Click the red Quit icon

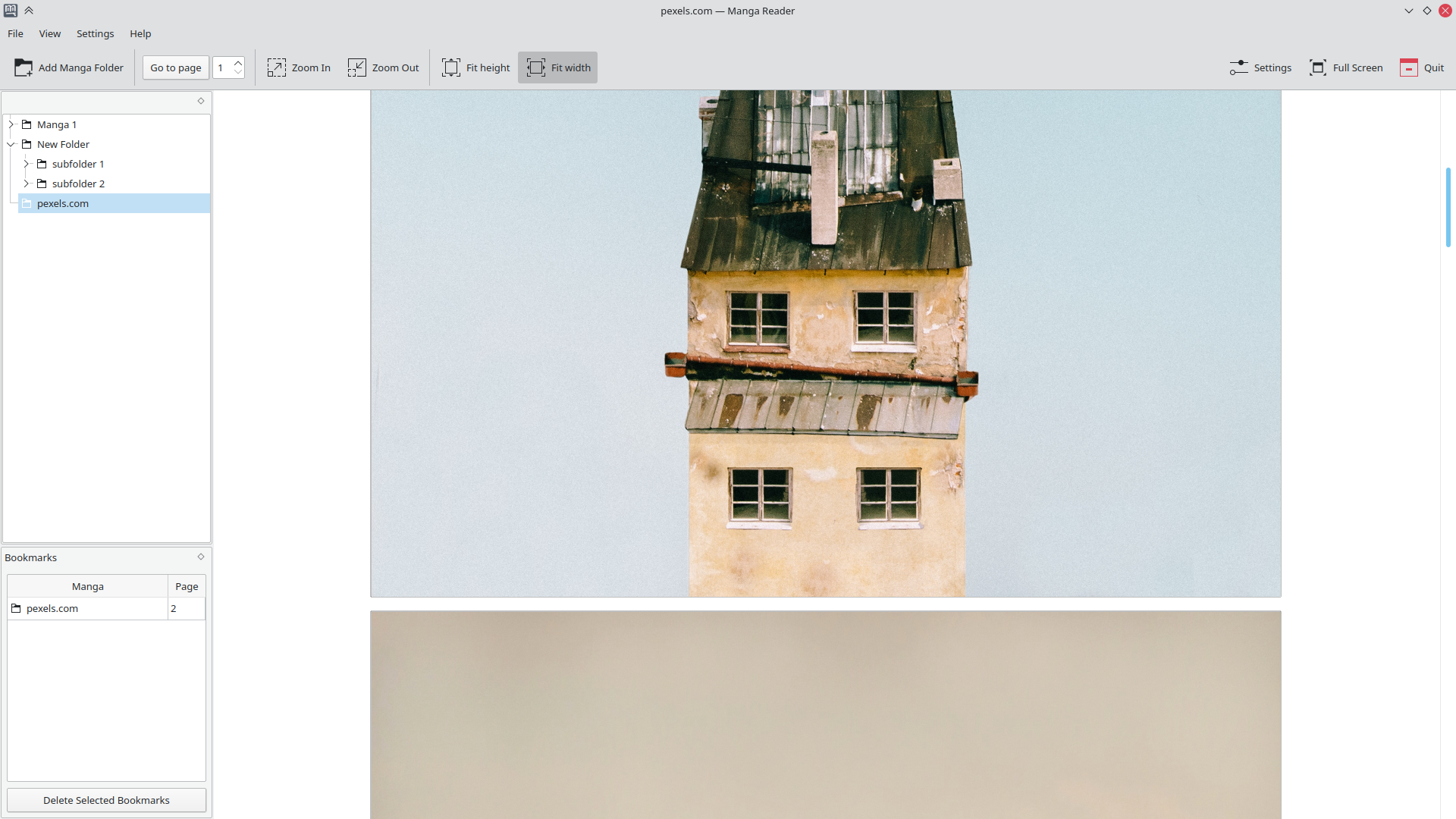(1409, 67)
